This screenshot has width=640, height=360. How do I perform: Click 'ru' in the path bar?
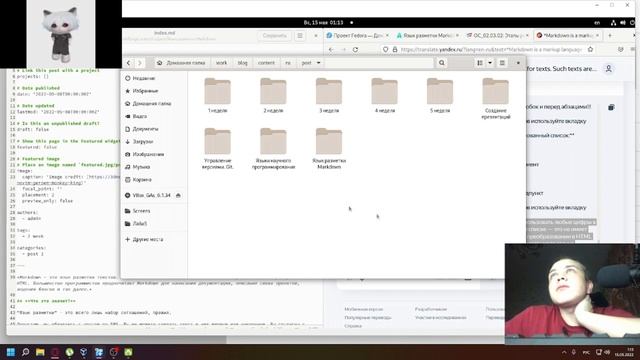tap(288, 63)
